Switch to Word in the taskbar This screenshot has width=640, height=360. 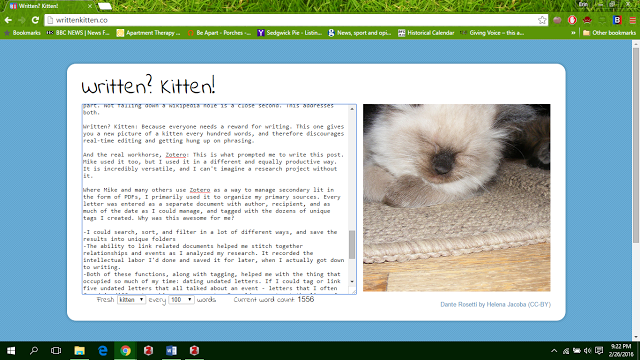click(171, 350)
